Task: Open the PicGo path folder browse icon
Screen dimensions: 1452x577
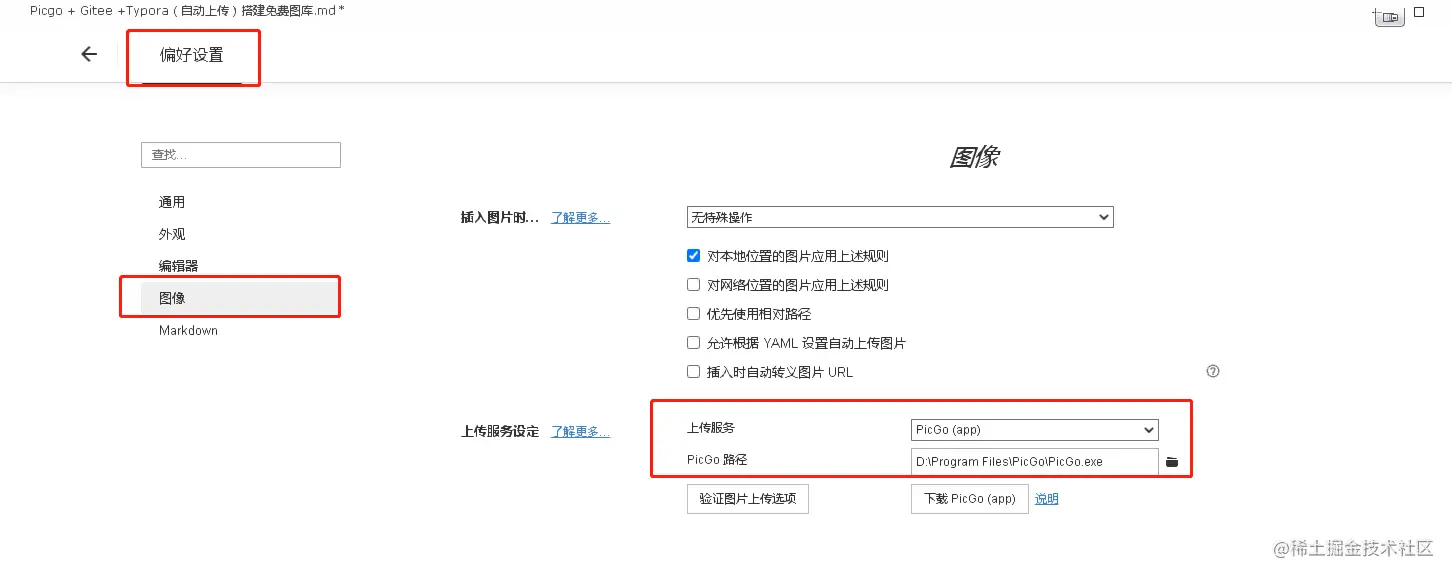Action: point(1173,462)
